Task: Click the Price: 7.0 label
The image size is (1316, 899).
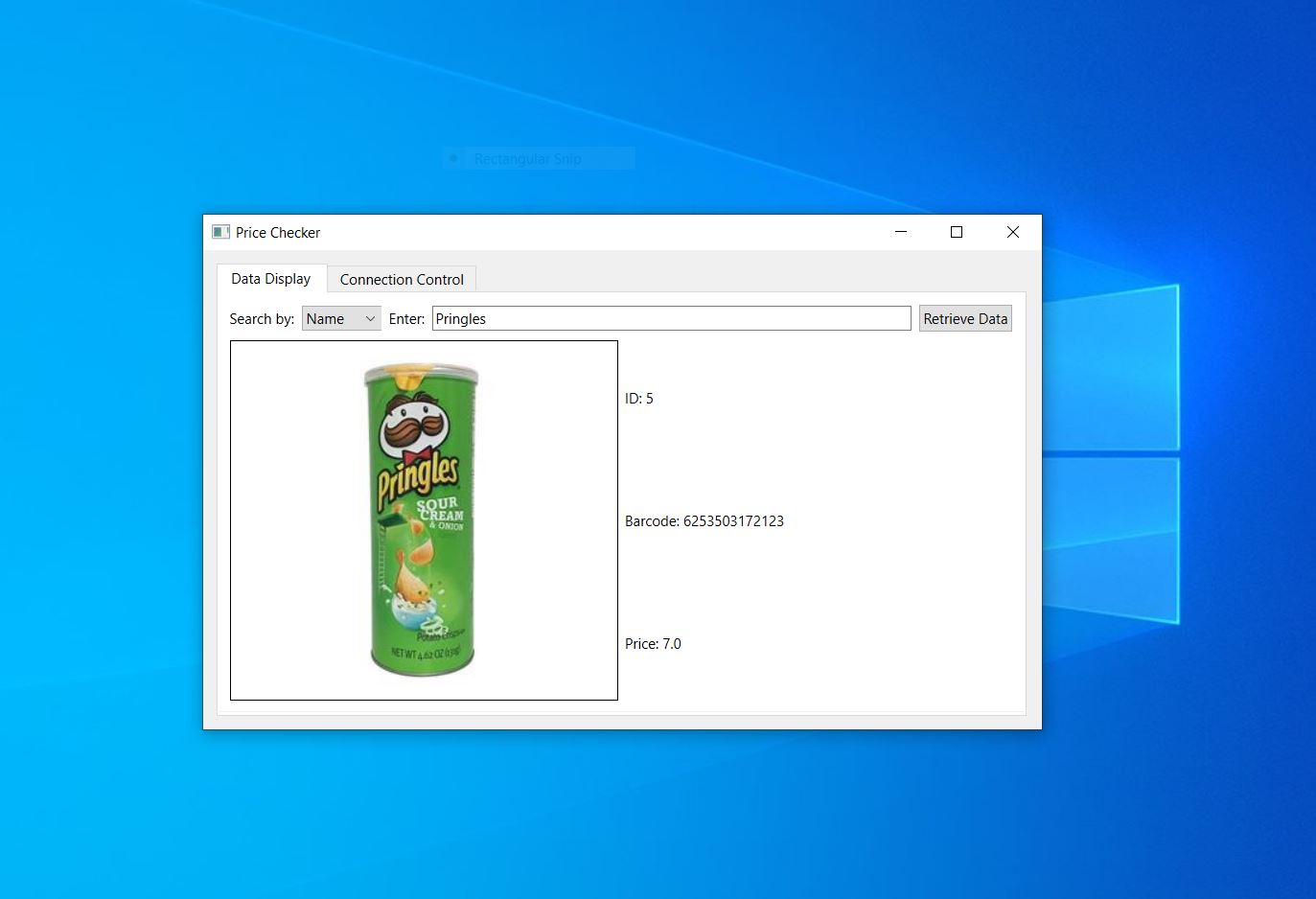Action: click(x=653, y=644)
